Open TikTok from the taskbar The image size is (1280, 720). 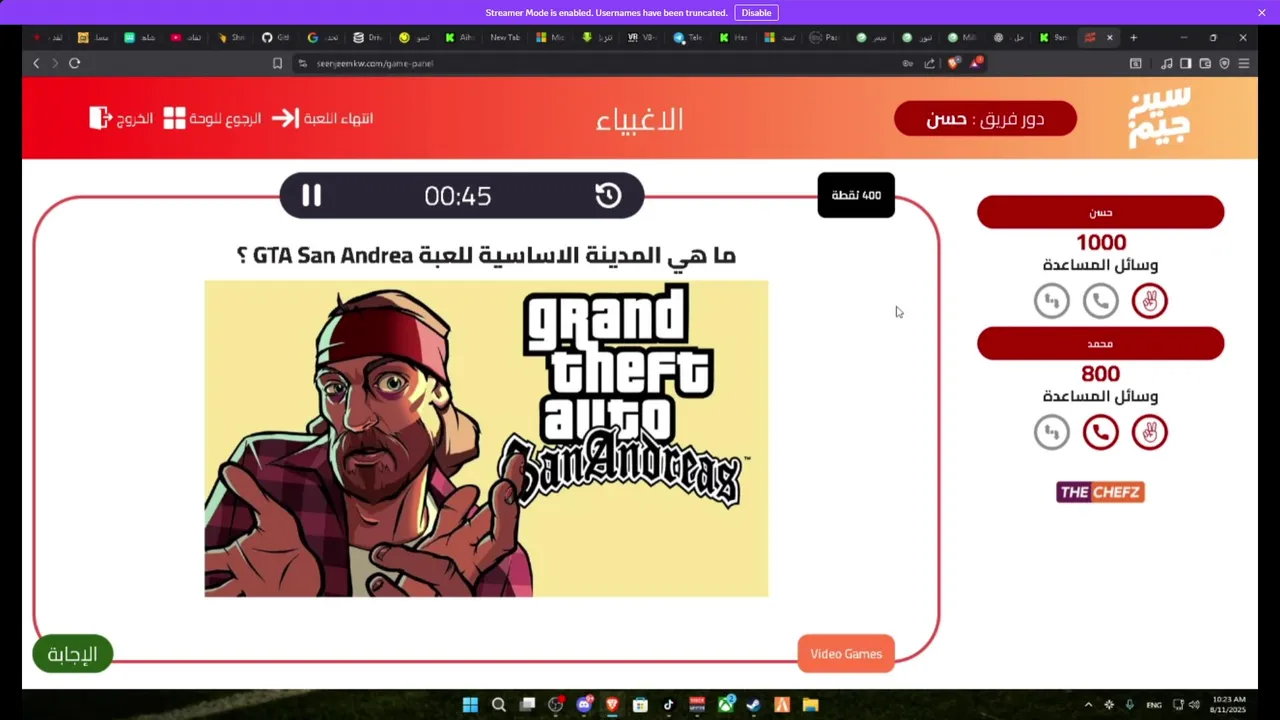(x=669, y=705)
